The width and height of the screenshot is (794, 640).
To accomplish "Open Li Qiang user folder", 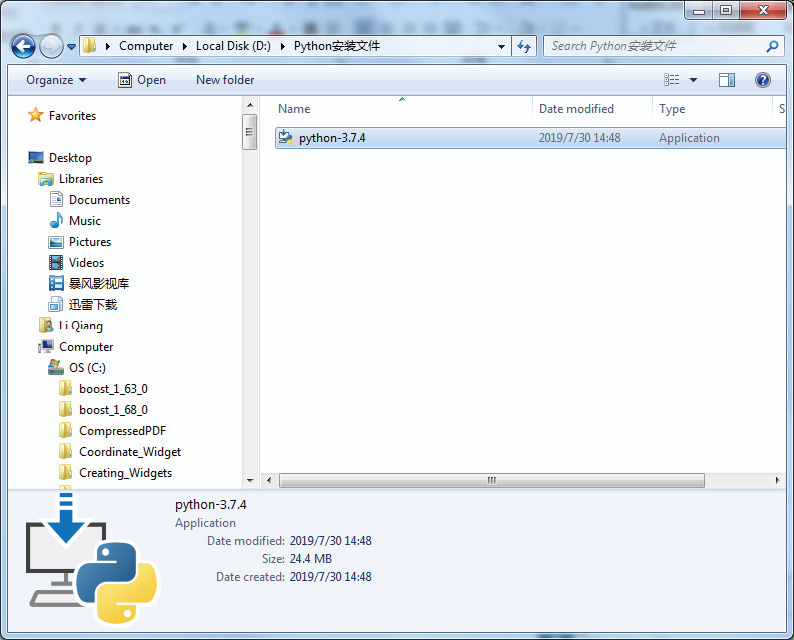I will [x=81, y=326].
